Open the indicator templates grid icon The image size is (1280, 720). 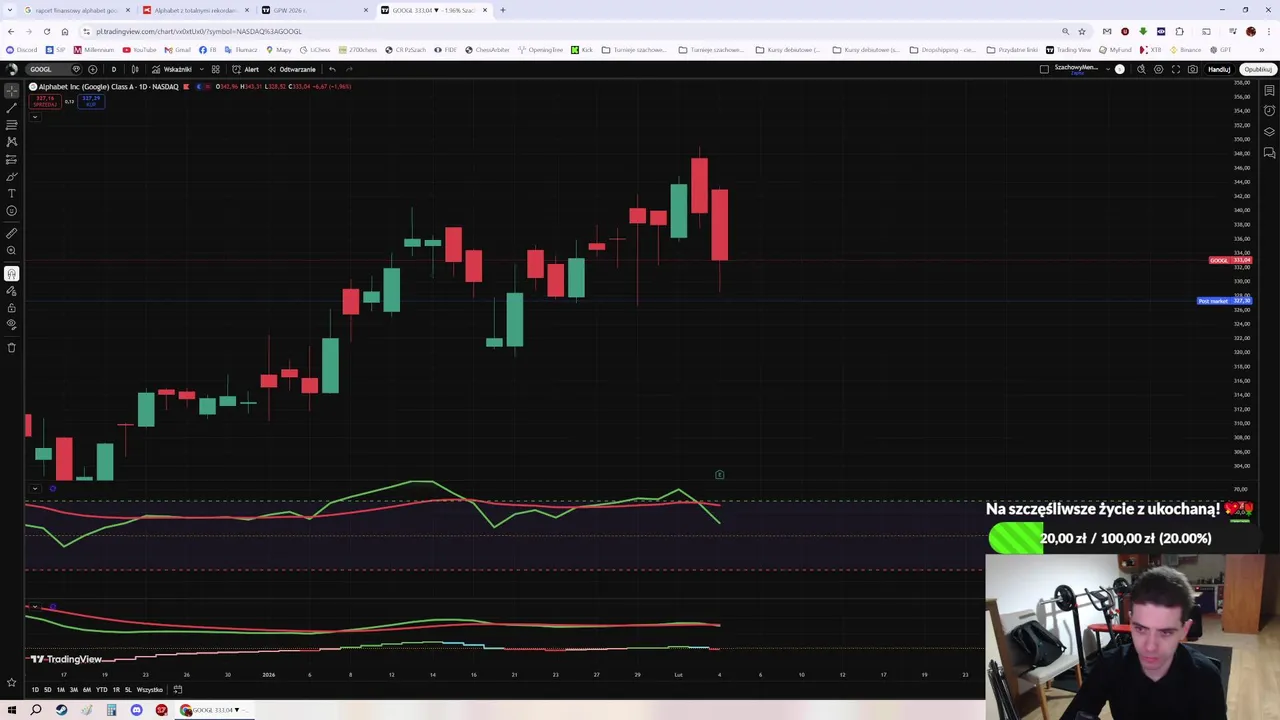(215, 69)
